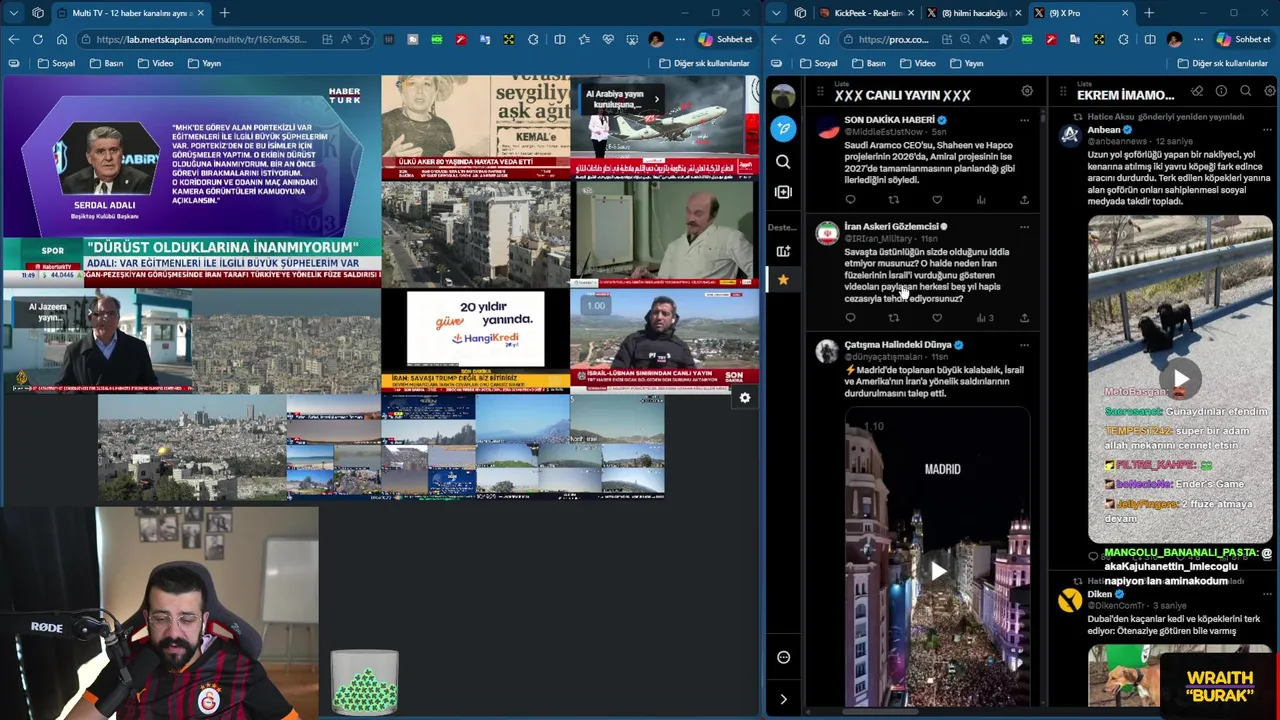Open Yayın bookmarks folder in X Pro window
This screenshot has height=720, width=1280.
point(966,63)
